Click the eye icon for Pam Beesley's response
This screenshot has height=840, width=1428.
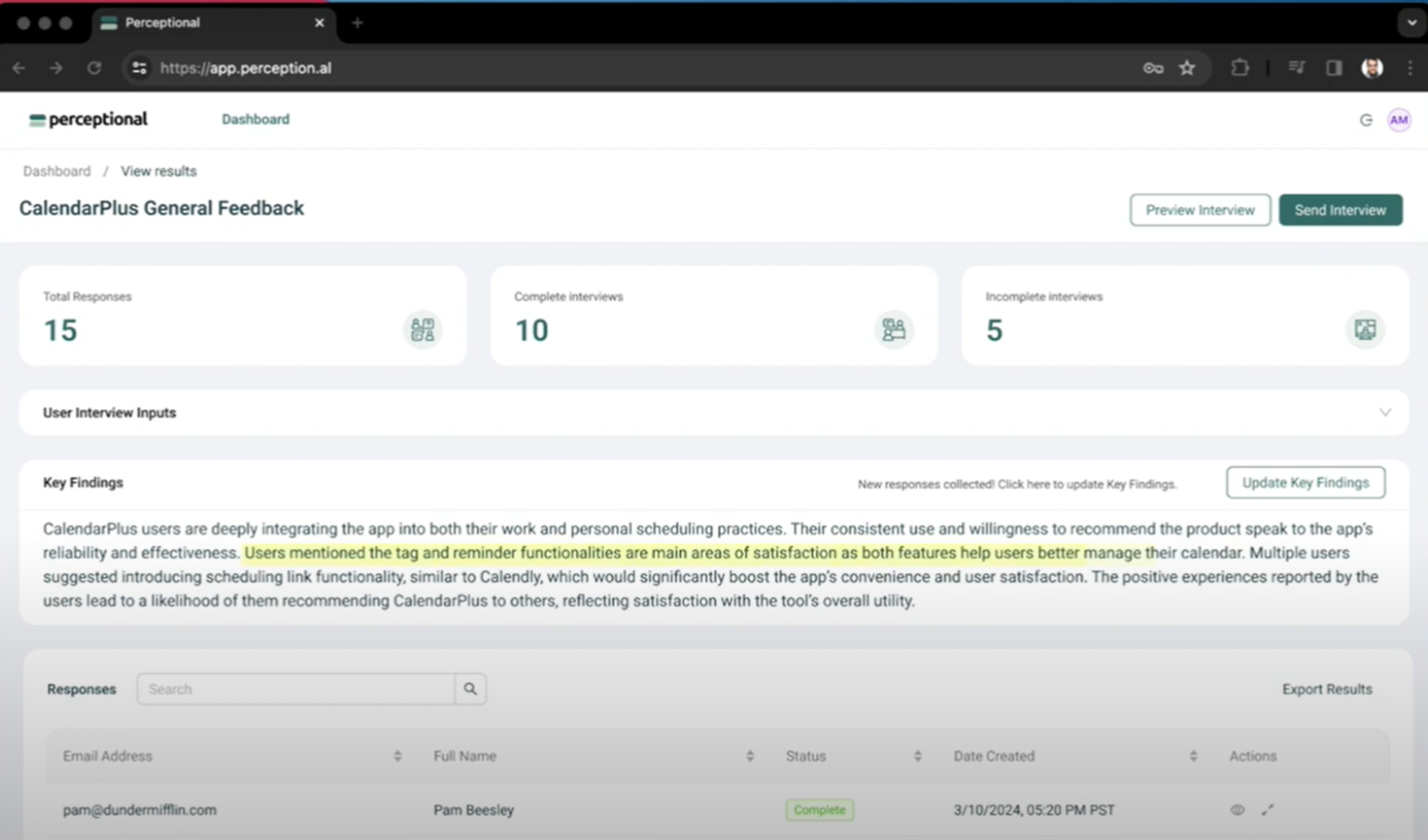pos(1237,810)
